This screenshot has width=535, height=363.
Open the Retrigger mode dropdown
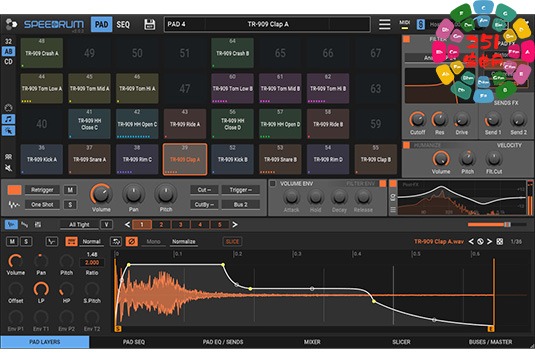coord(42,190)
